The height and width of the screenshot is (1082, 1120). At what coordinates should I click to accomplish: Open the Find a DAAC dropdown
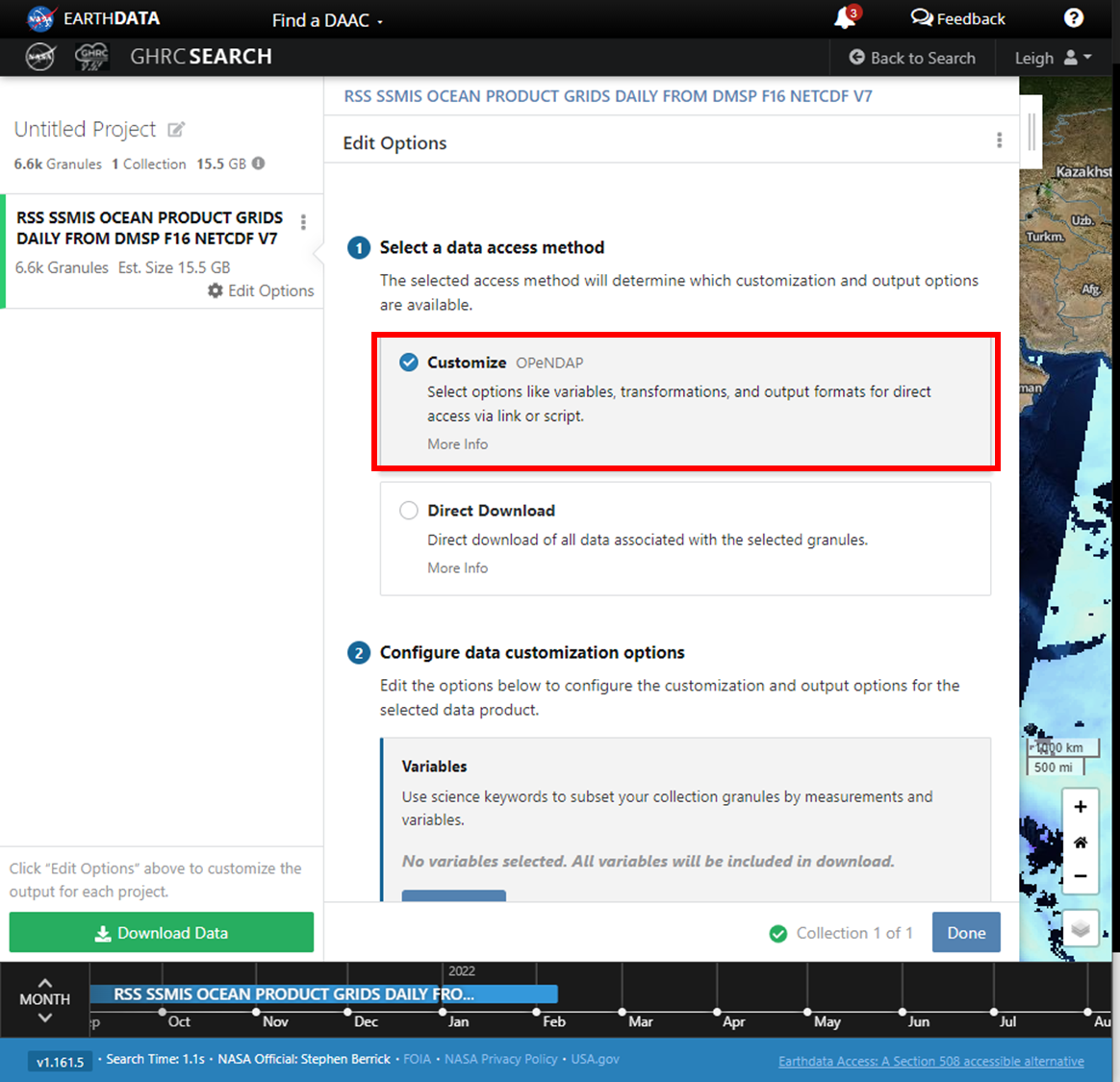[x=327, y=20]
